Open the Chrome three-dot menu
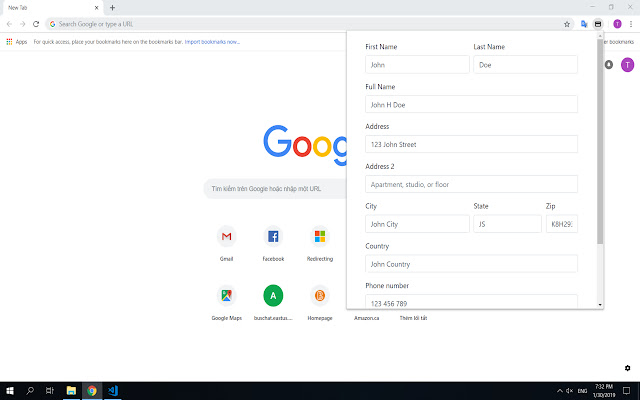Screen dimensions: 640x400 coord(631,24)
